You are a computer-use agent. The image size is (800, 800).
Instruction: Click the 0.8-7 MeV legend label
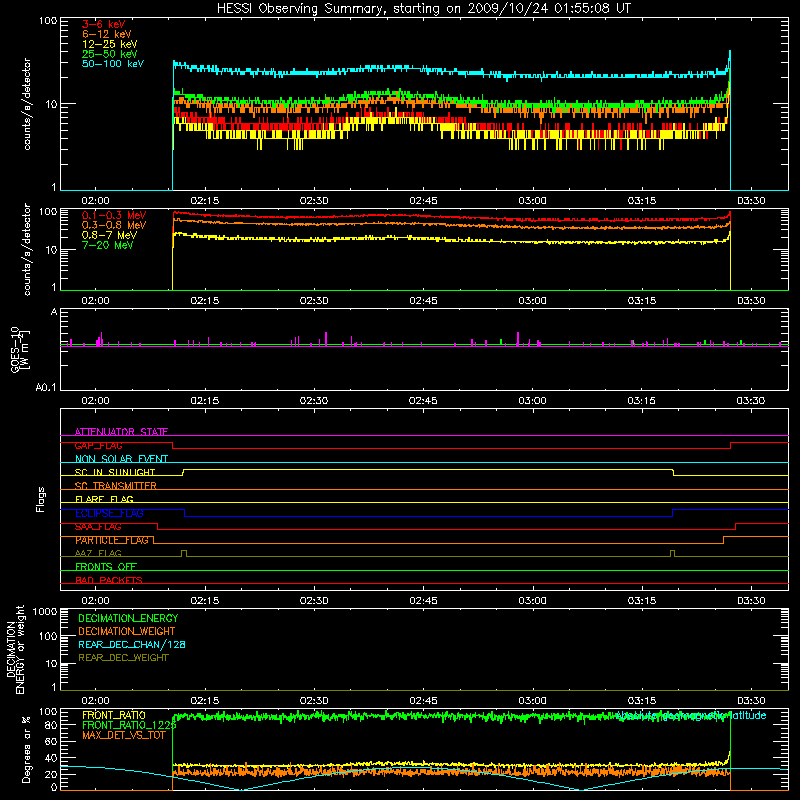(109, 235)
